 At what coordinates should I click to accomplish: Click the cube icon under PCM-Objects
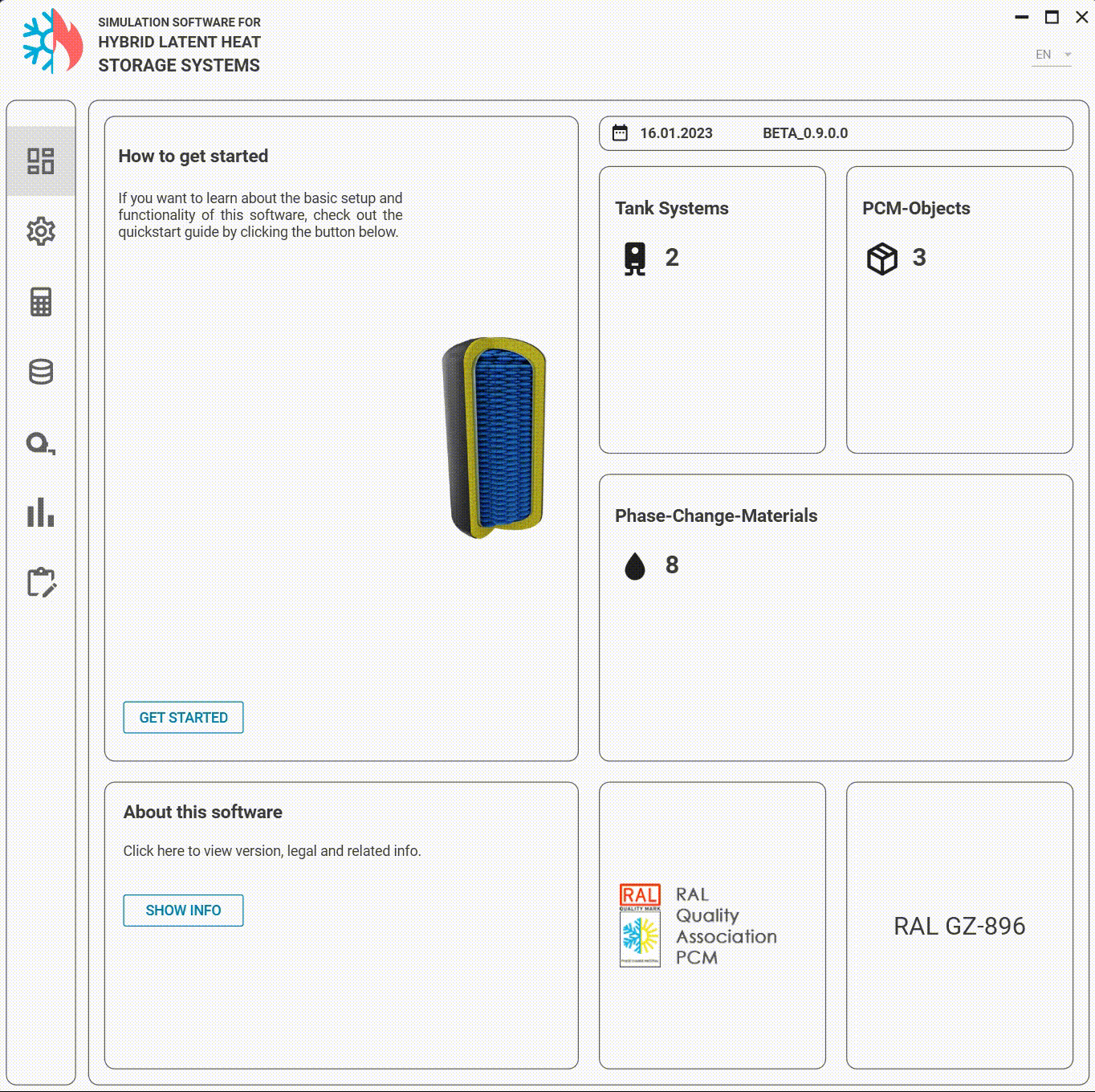click(x=882, y=259)
